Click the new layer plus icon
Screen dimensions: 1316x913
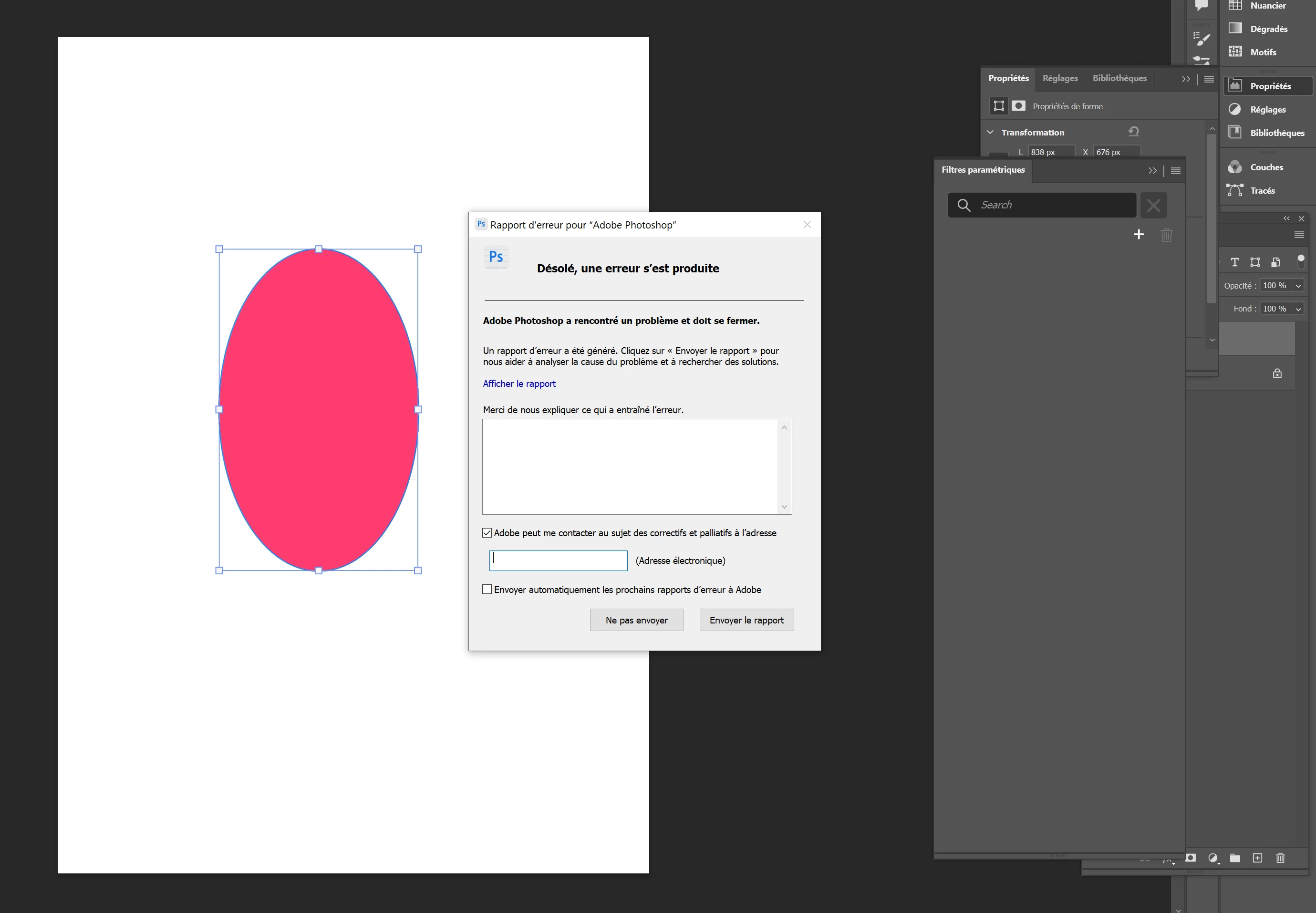[x=1257, y=858]
